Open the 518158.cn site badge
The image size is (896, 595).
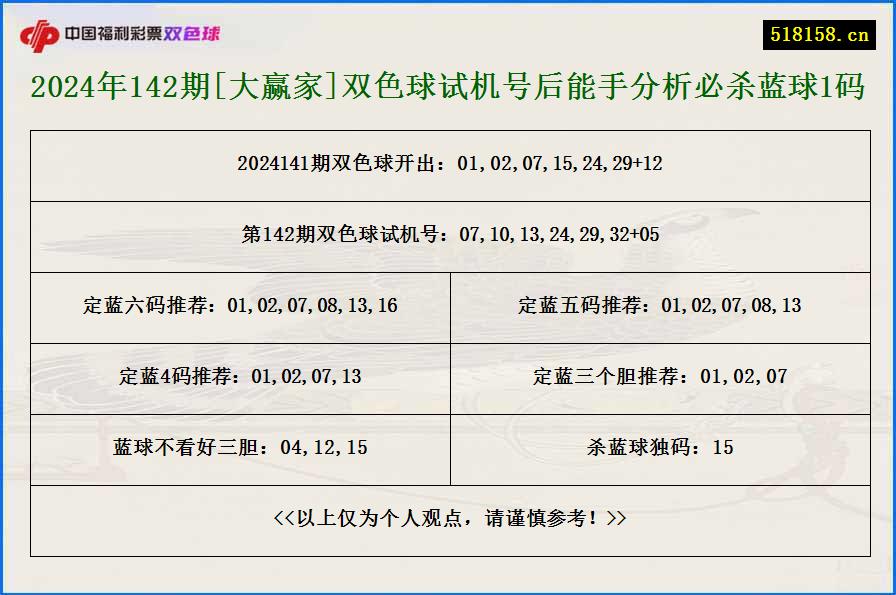[x=819, y=31]
